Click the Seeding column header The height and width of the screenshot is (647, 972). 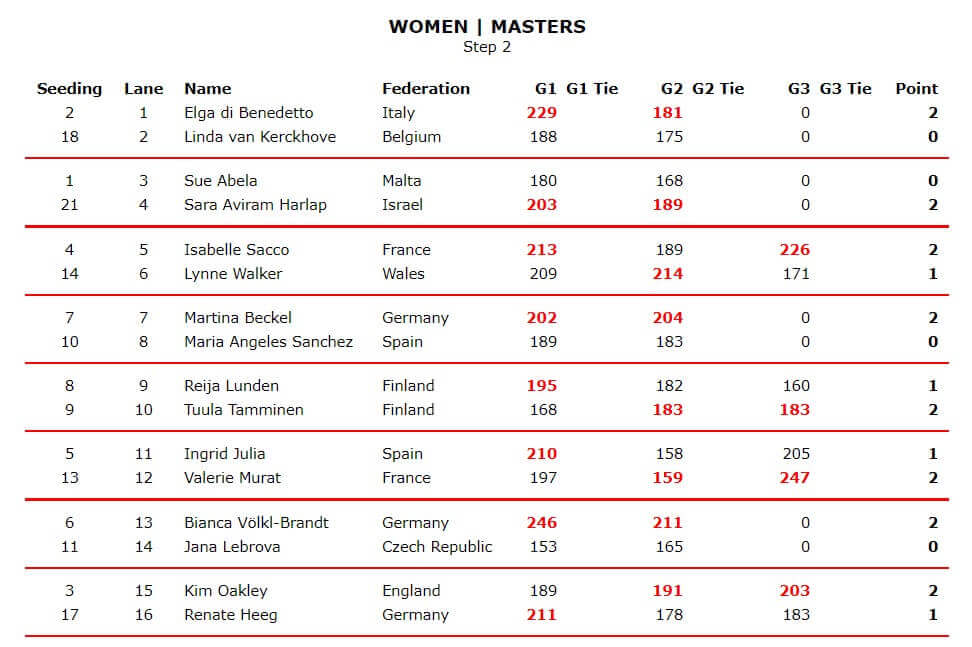(x=69, y=88)
